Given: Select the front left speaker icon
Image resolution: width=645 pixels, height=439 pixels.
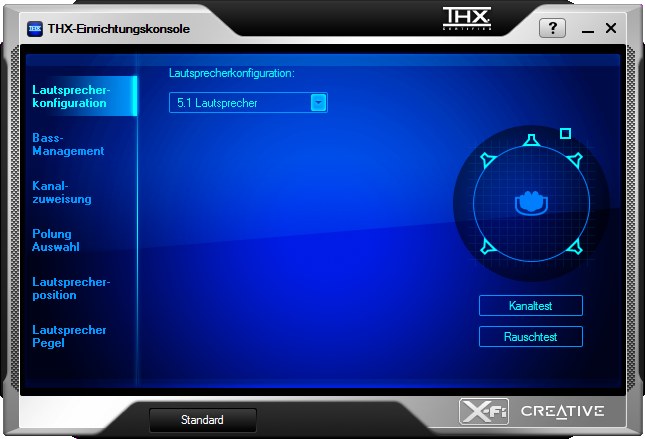Looking at the screenshot, I should 488,159.
